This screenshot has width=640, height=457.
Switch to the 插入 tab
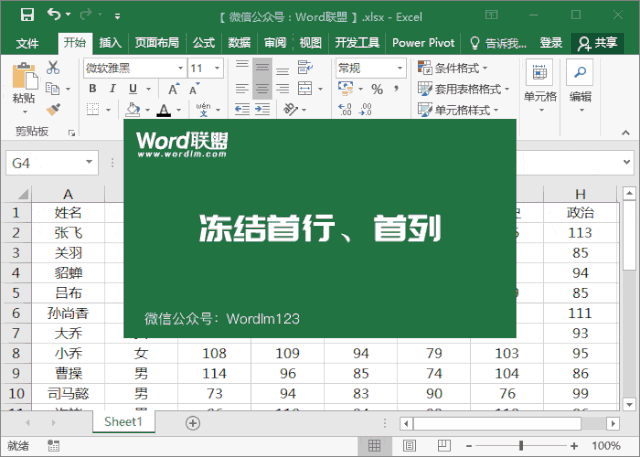pos(110,42)
